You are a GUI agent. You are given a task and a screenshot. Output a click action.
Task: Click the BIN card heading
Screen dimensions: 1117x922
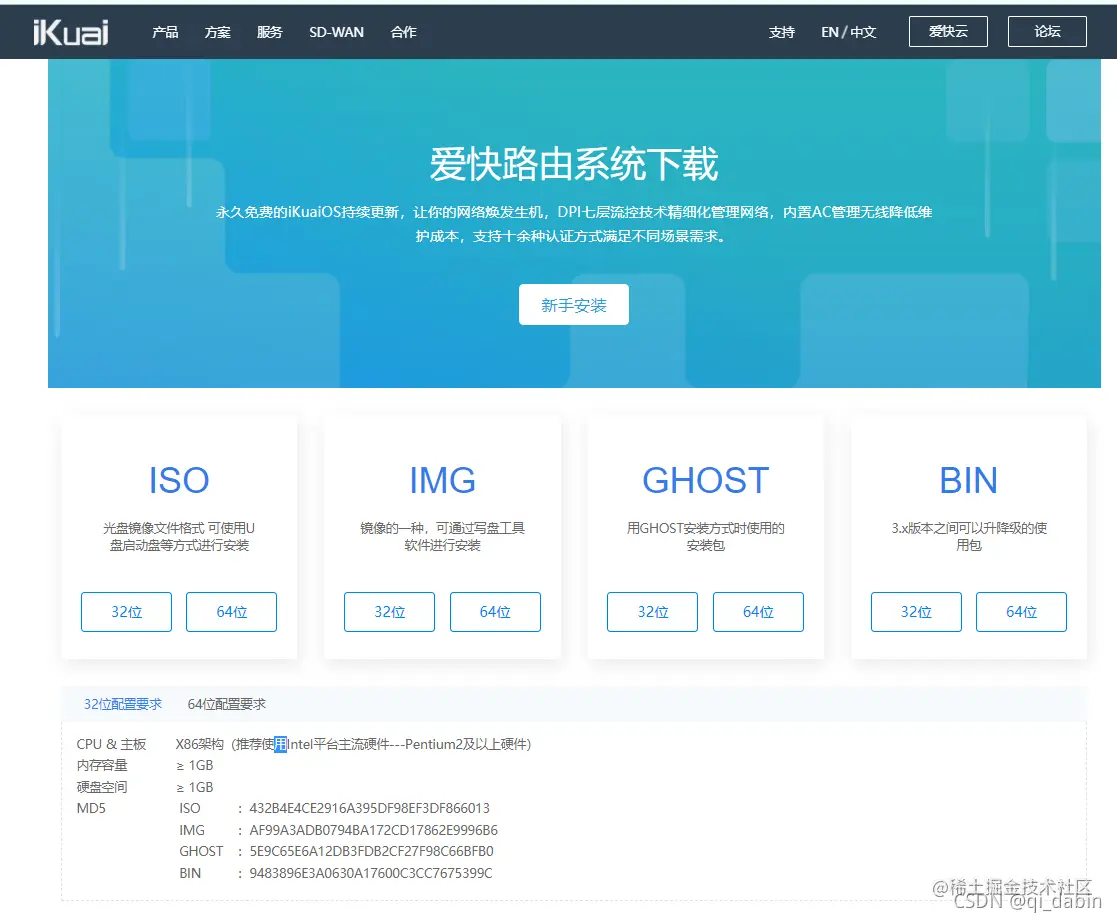[x=968, y=480]
